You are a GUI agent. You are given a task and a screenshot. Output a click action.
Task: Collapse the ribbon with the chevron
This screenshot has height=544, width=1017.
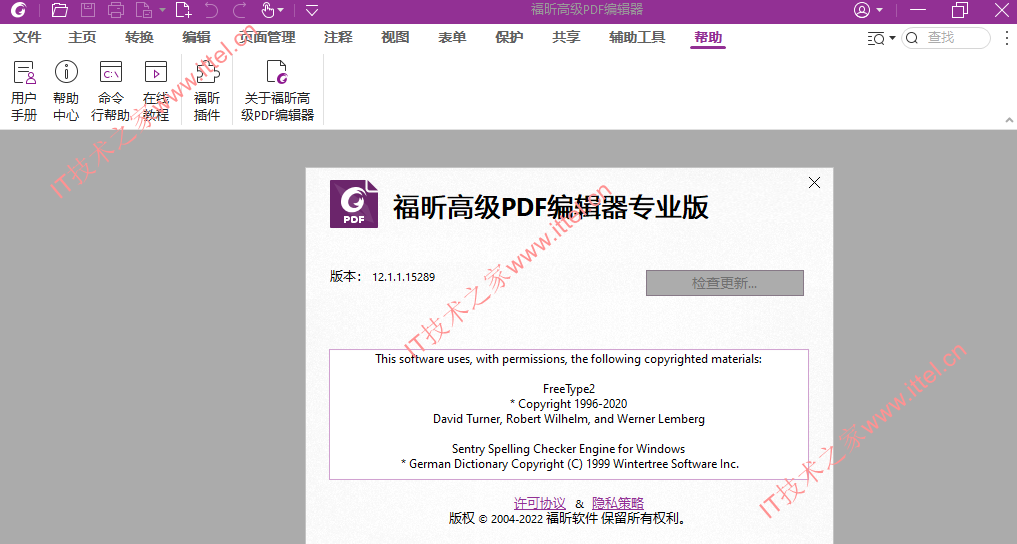(x=1009, y=120)
